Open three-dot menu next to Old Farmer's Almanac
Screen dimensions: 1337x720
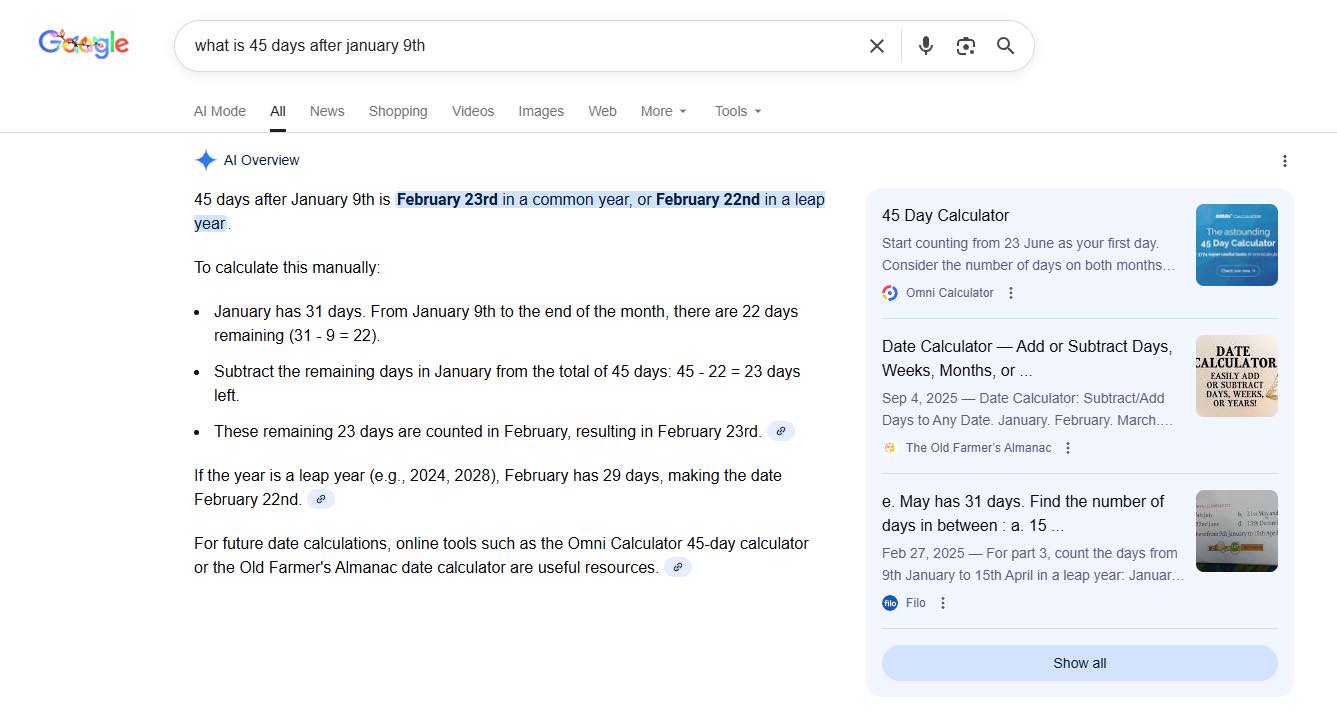coord(1068,448)
